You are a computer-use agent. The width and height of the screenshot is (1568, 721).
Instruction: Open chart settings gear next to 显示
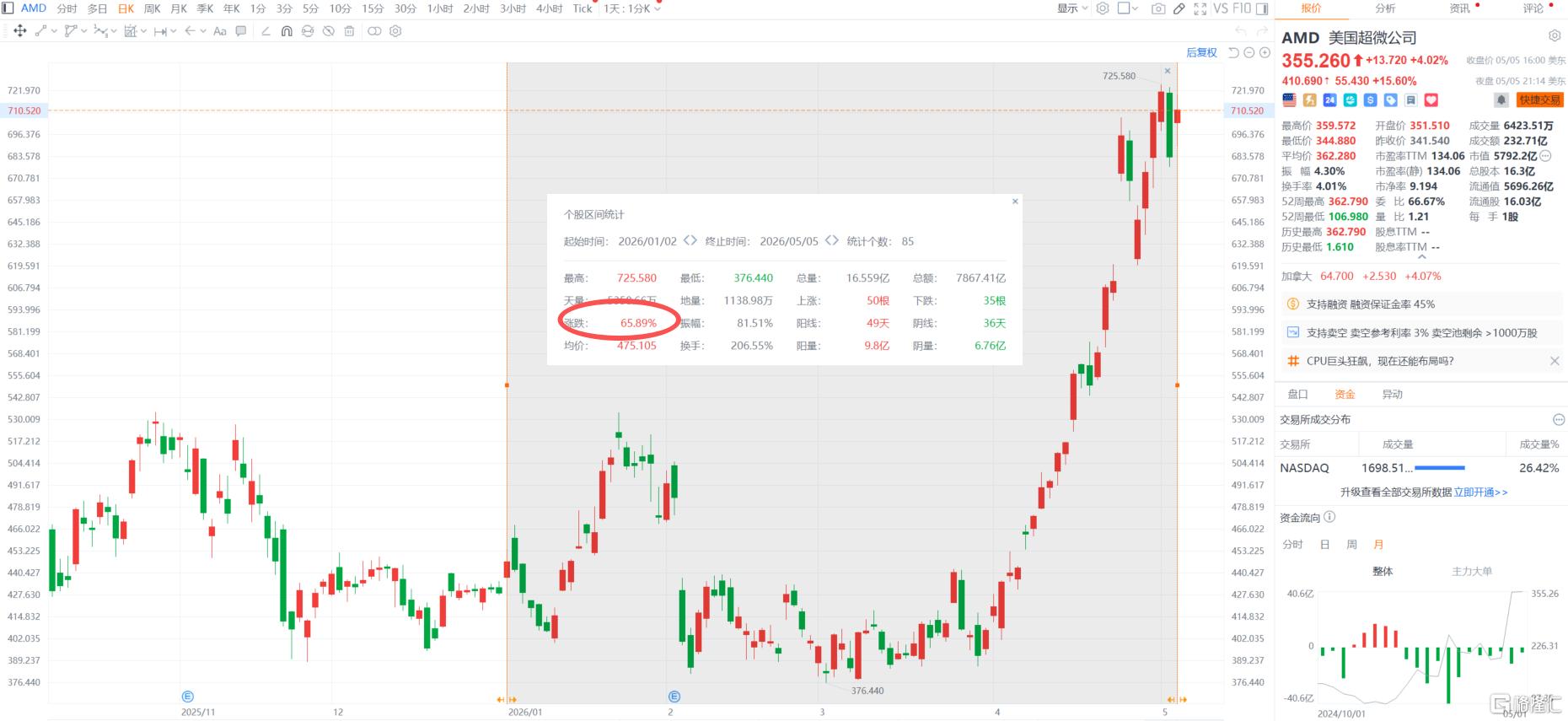point(1103,8)
